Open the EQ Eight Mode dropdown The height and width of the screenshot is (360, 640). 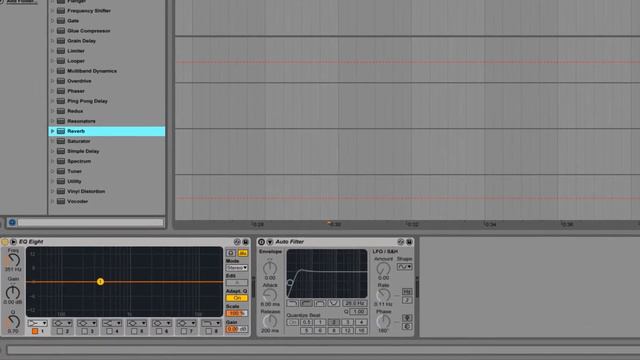[237, 268]
